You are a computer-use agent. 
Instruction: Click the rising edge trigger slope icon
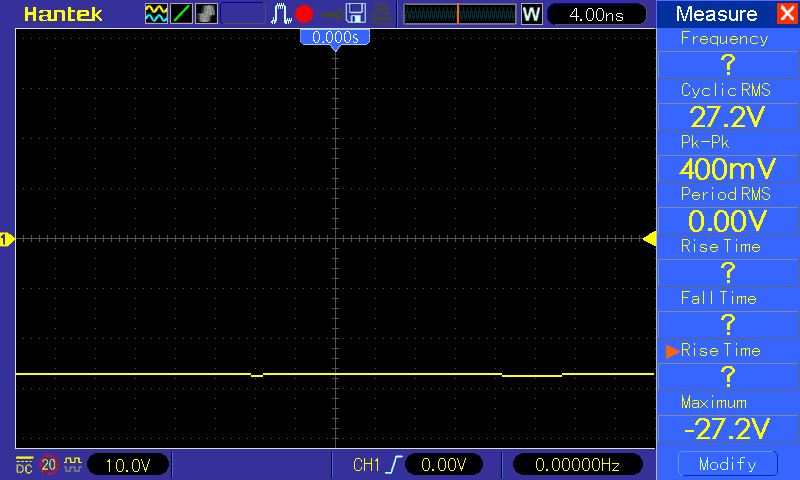[393, 465]
